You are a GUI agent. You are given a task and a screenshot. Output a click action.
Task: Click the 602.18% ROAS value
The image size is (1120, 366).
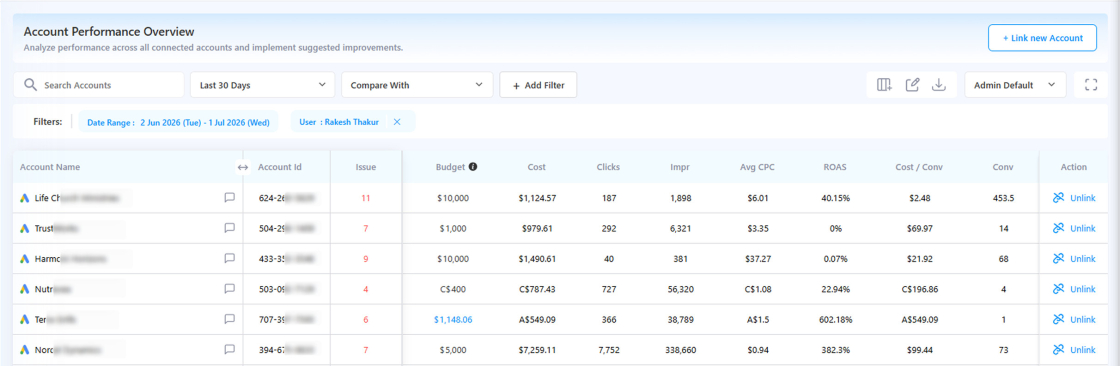coord(835,320)
